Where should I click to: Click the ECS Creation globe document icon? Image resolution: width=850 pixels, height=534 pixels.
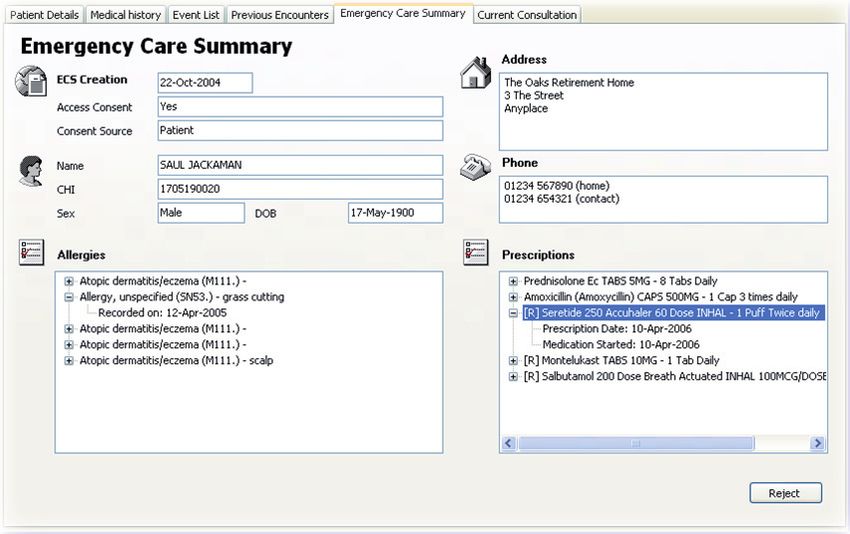pyautogui.click(x=31, y=81)
